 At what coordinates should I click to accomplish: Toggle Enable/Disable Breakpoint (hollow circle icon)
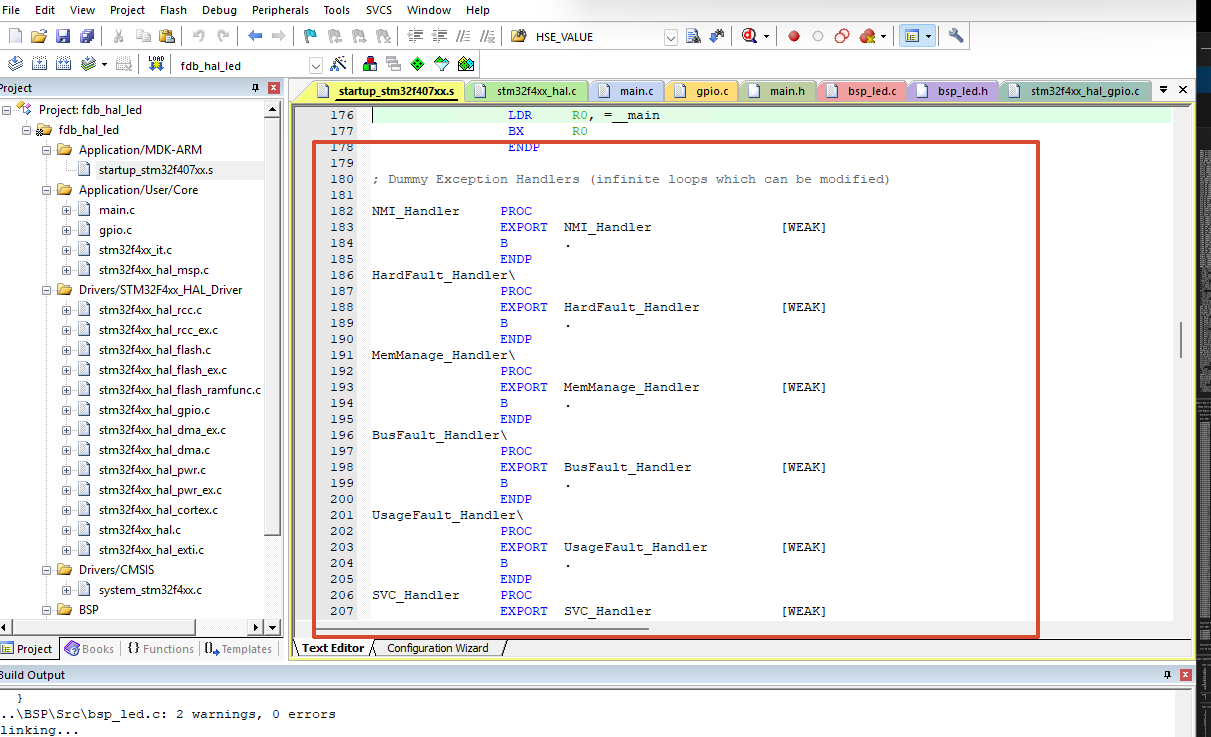[818, 36]
